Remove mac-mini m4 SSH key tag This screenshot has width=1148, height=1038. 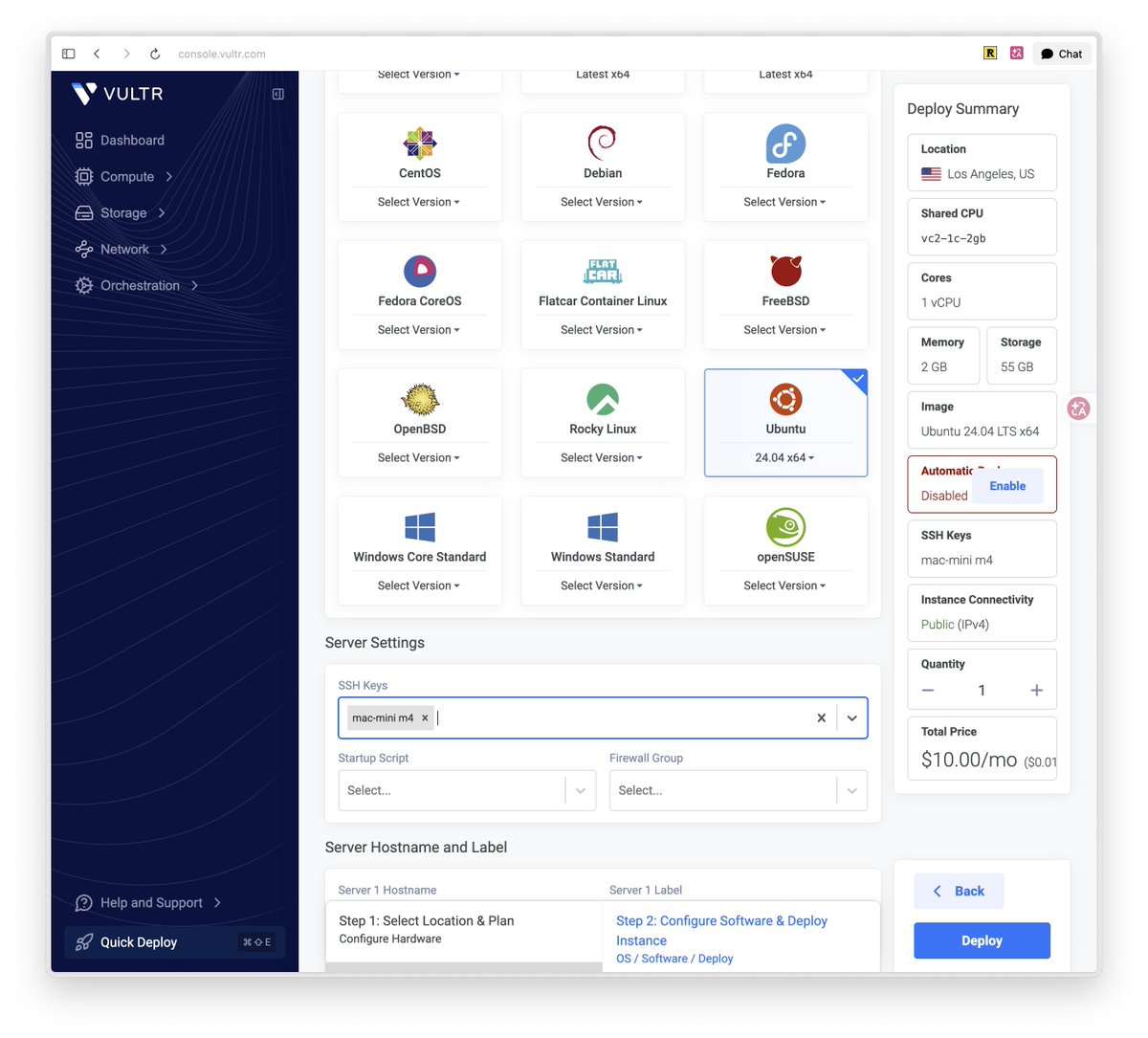pos(425,718)
